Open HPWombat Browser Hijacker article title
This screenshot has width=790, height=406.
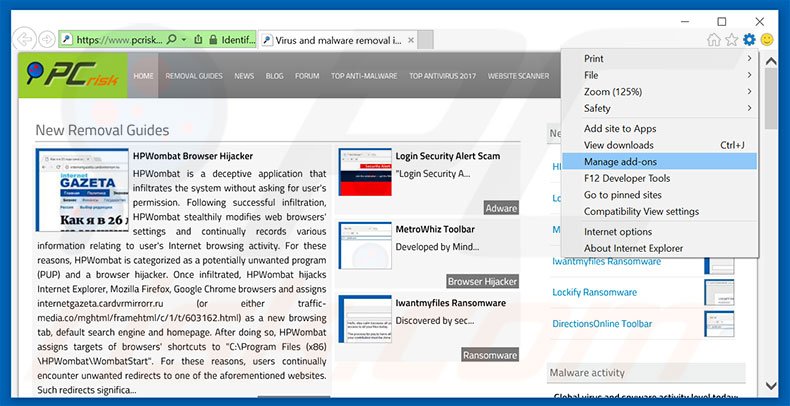click(193, 156)
